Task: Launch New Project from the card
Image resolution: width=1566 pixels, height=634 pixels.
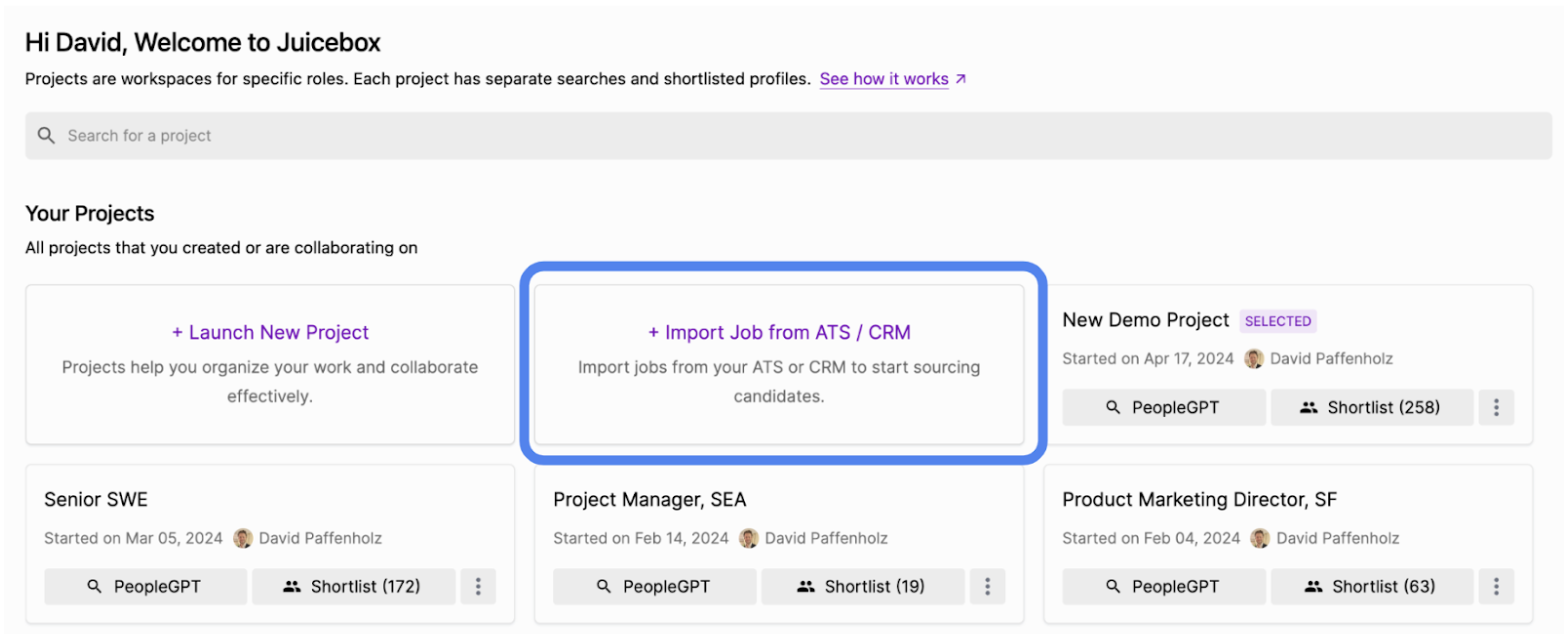Action: [x=270, y=364]
